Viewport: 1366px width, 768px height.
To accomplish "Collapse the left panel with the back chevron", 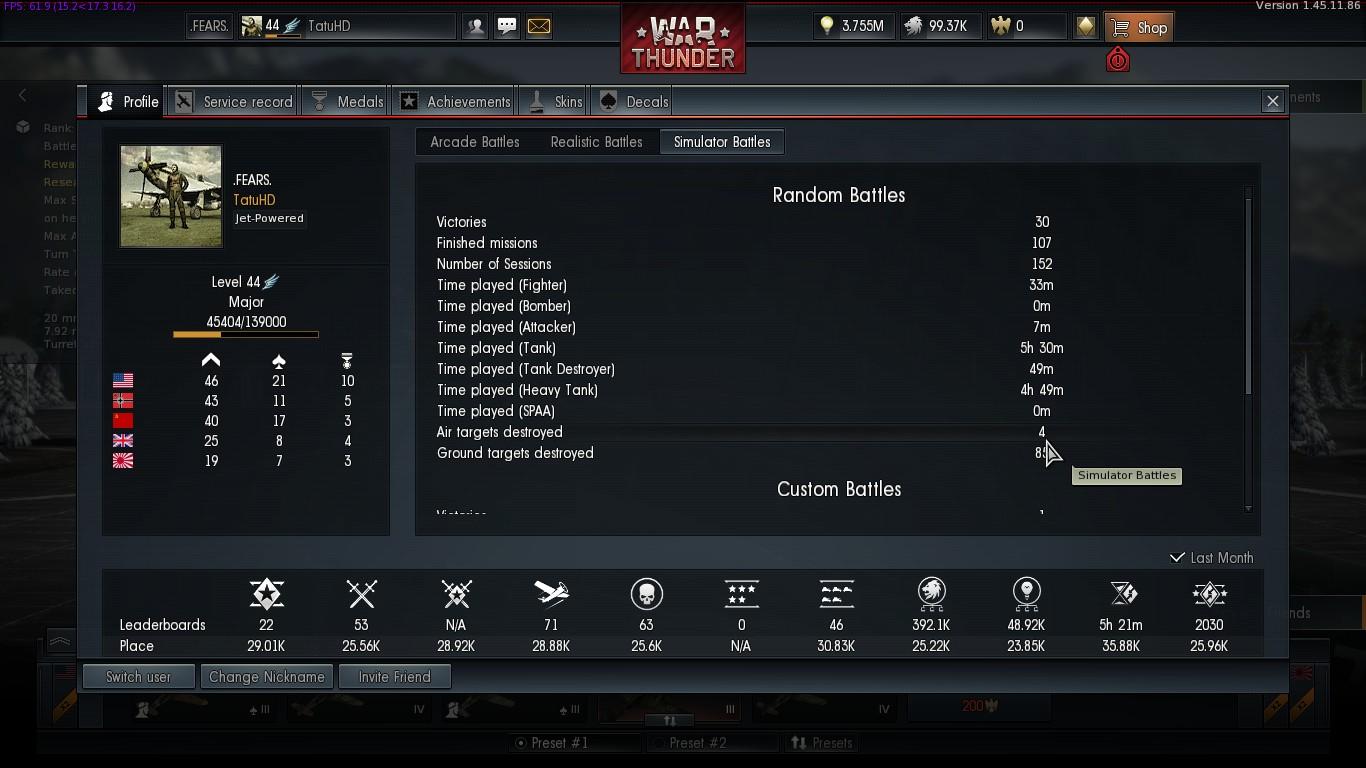I will 23,95.
